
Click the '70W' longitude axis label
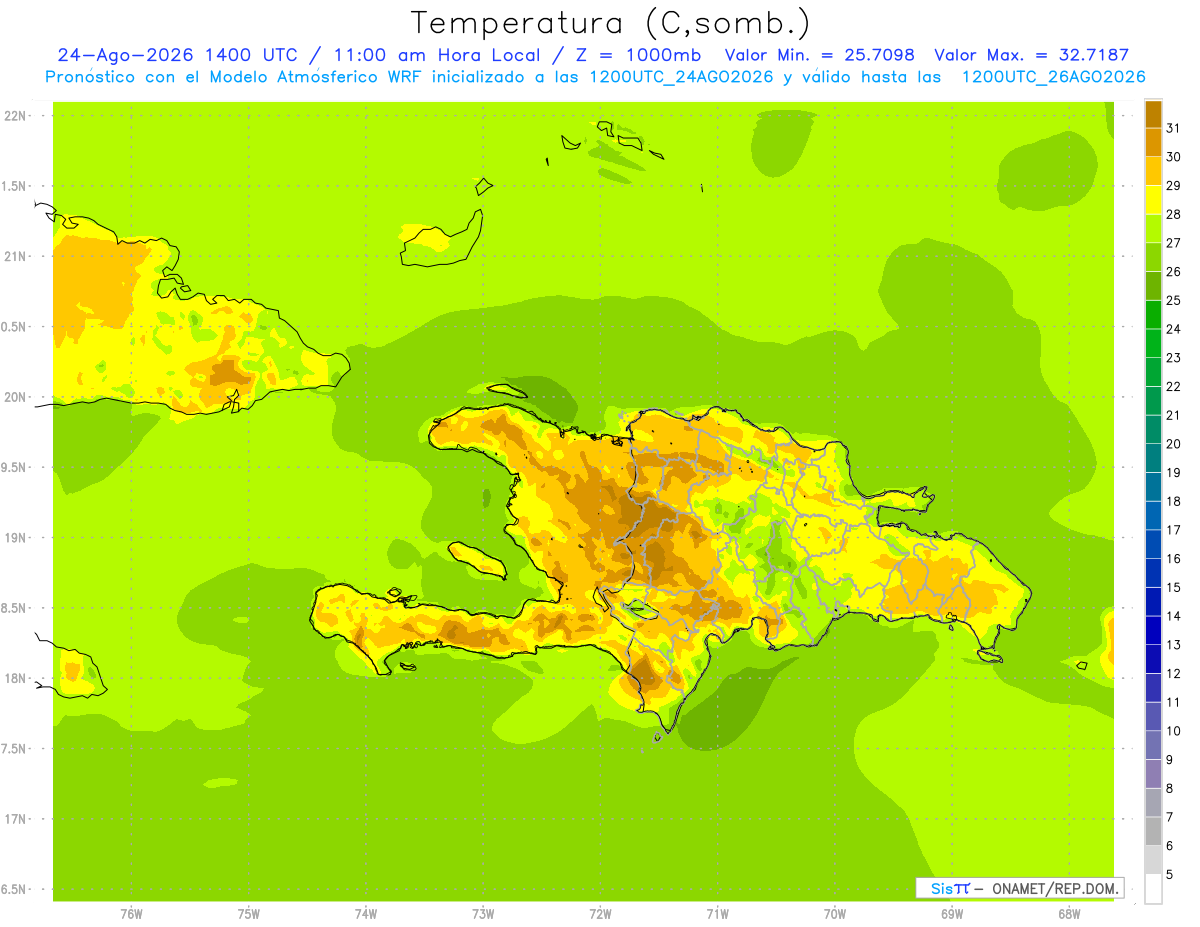pyautogui.click(x=835, y=914)
